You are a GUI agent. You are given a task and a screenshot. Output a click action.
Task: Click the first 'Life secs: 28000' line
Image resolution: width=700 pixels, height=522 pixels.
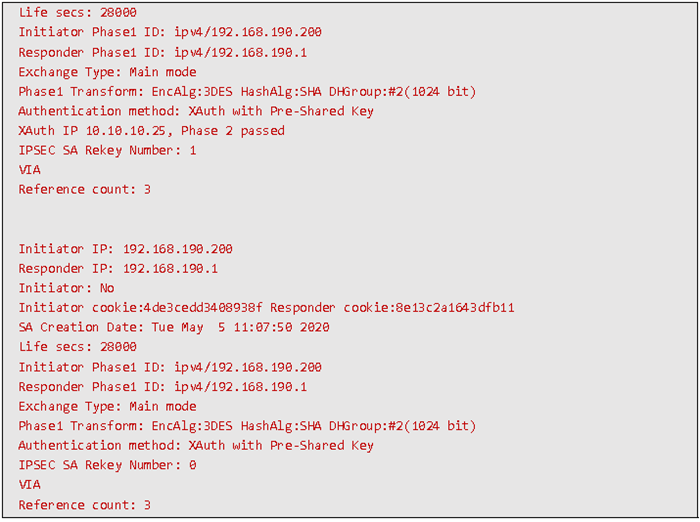coord(77,13)
